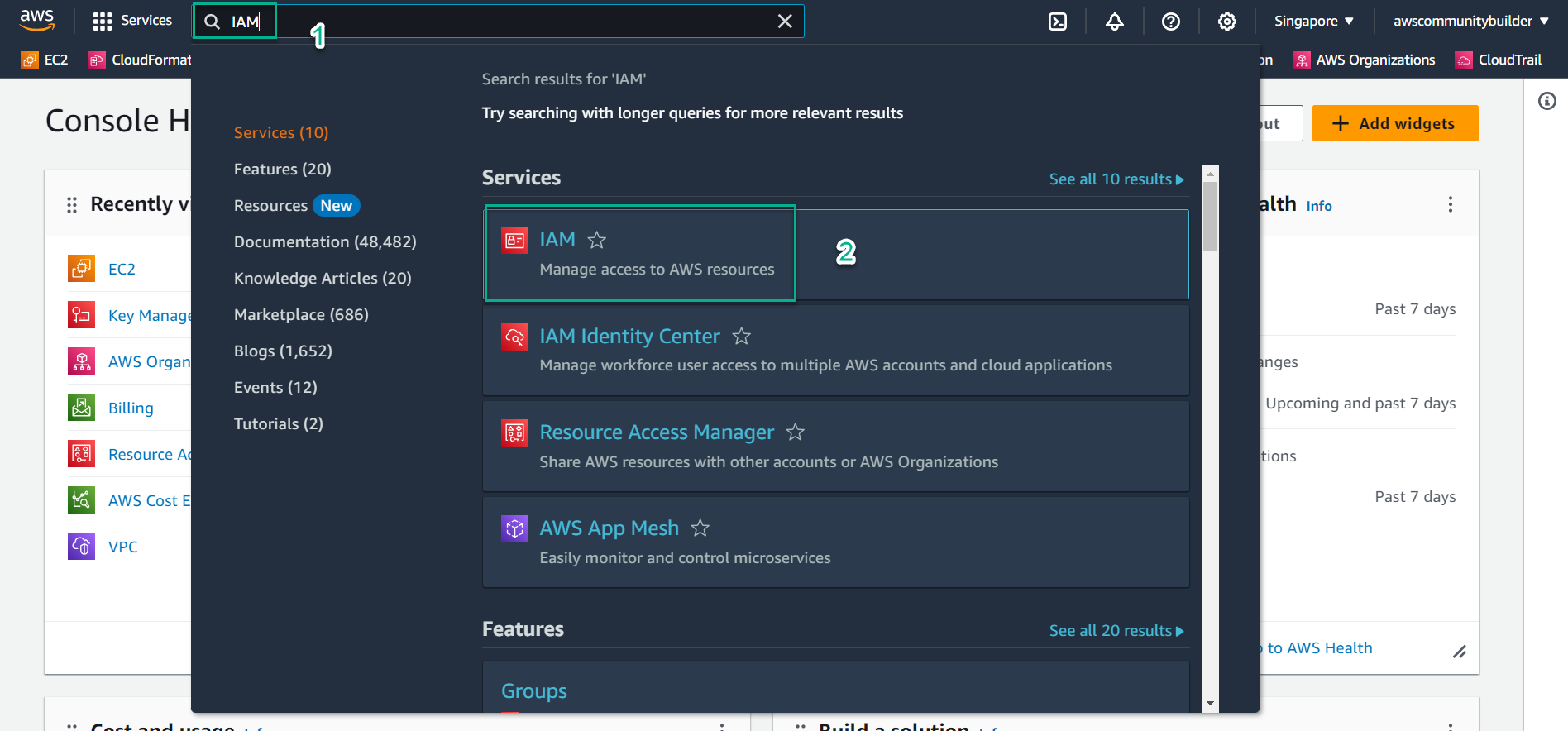Open AWS Organizations in Recently visited
This screenshot has height=731, width=1568.
150,361
